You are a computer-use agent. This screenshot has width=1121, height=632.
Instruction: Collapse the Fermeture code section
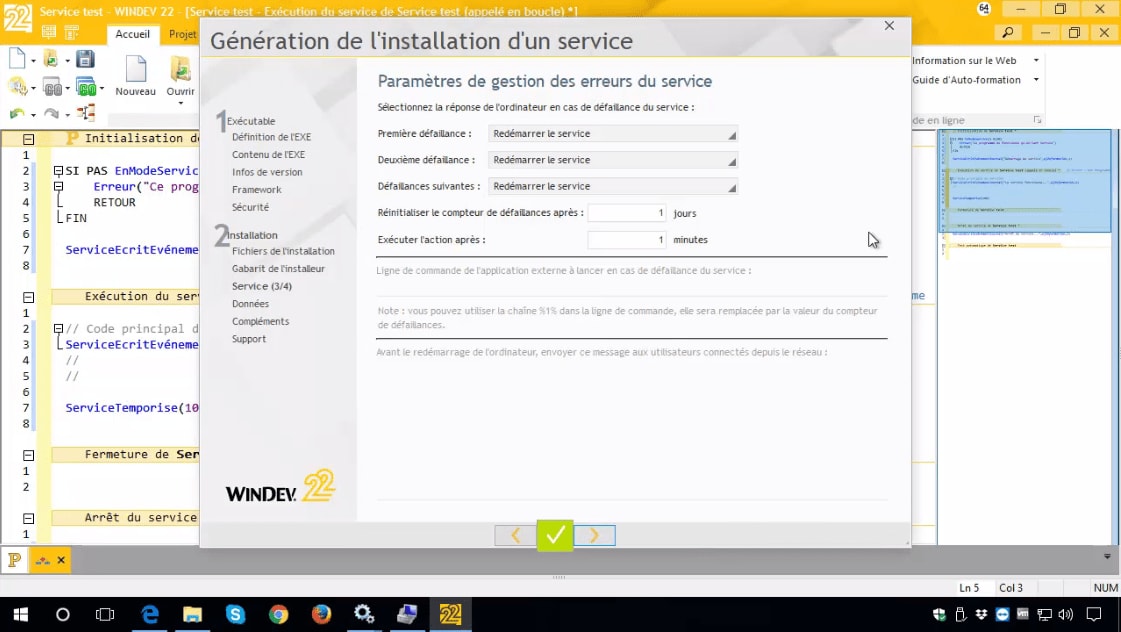point(29,455)
